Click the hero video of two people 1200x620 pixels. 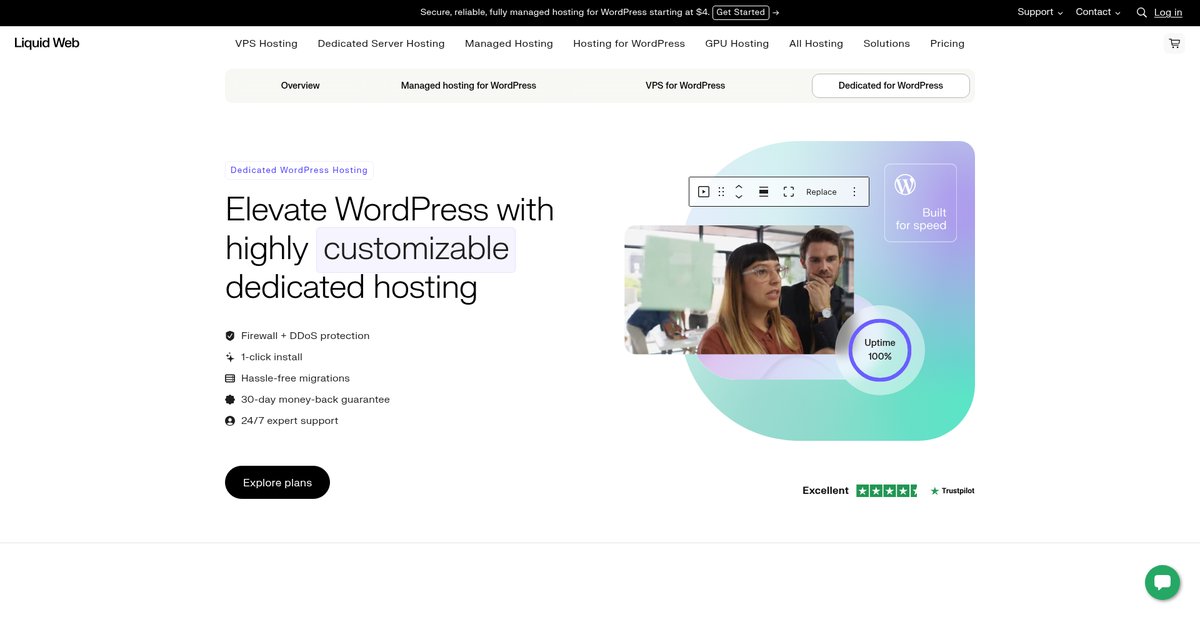739,290
